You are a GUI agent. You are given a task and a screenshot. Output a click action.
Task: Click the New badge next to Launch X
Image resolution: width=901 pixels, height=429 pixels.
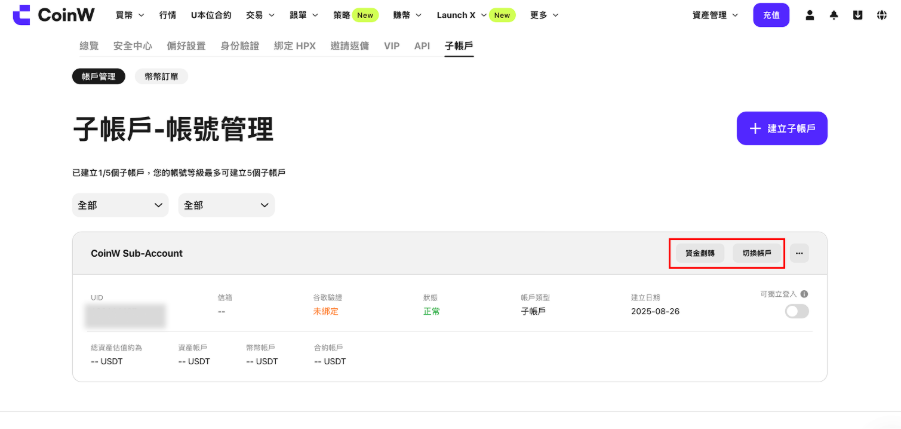[502, 16]
